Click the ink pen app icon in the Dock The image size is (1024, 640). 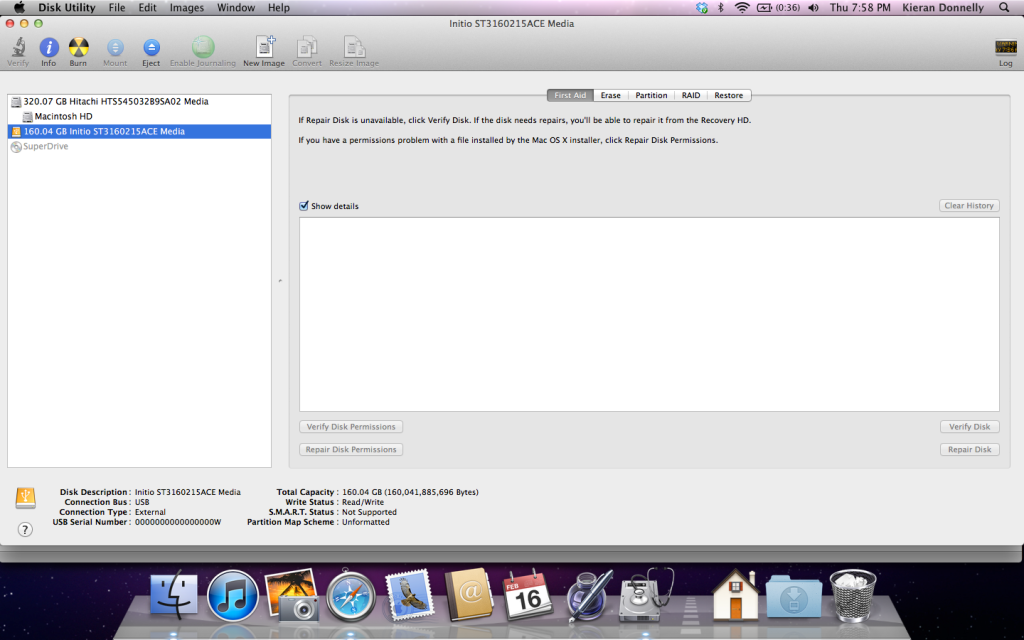[588, 595]
